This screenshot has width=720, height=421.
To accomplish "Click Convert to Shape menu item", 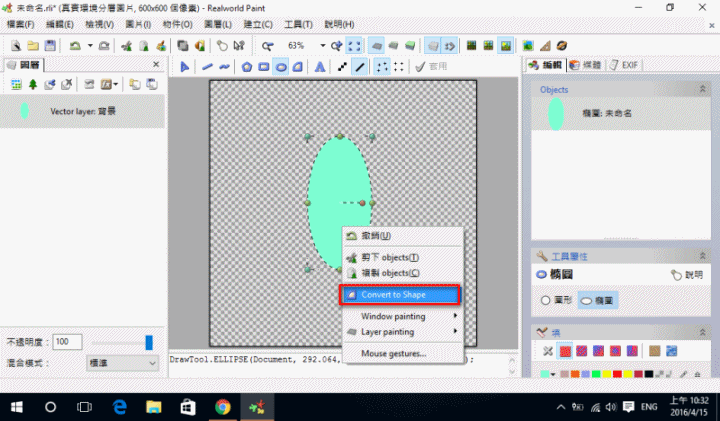I will coord(400,295).
